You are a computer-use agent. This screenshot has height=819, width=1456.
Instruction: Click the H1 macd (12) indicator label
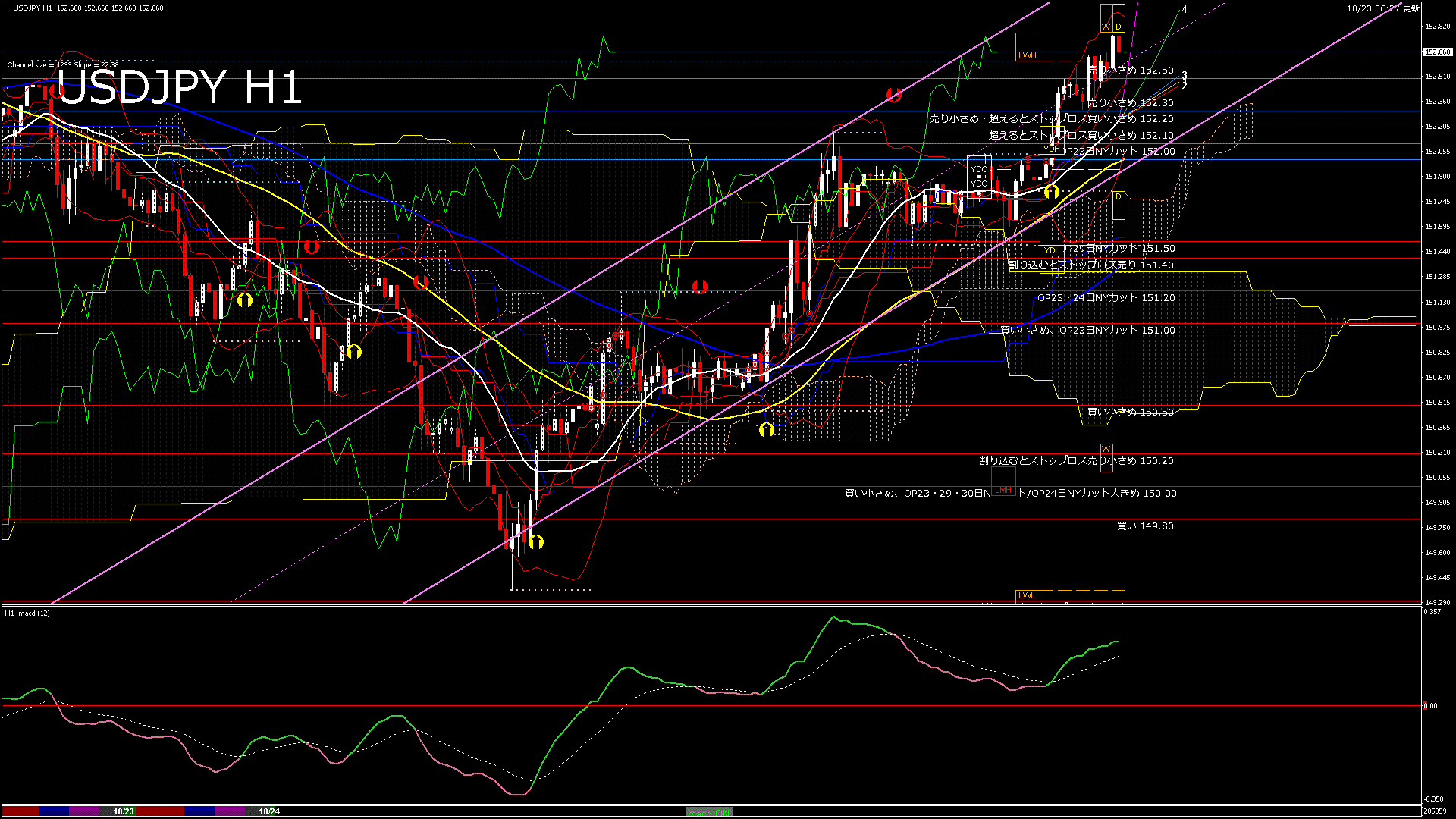tap(27, 613)
